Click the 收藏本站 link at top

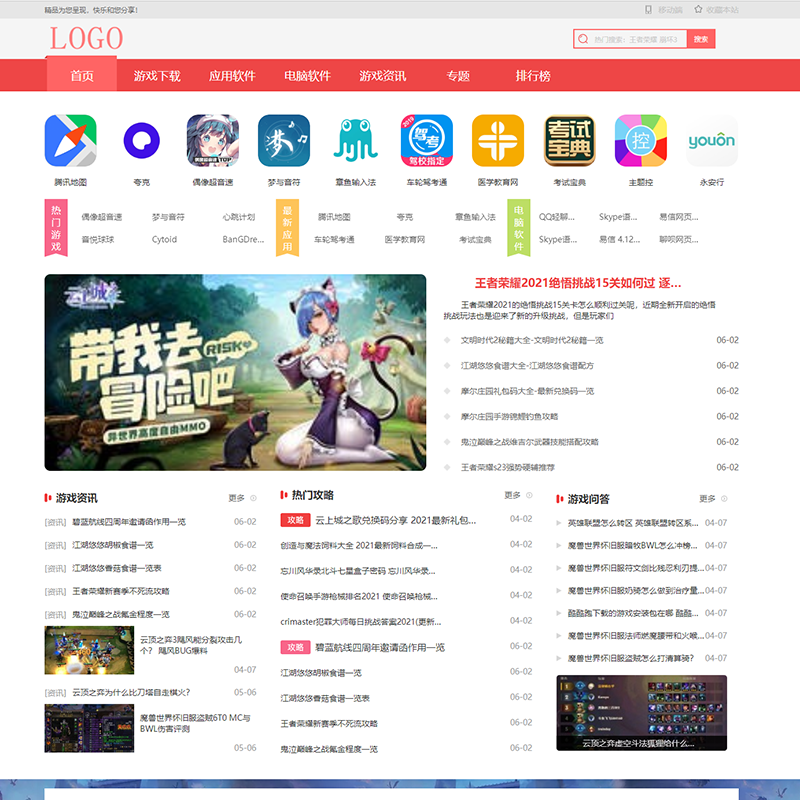coord(722,10)
